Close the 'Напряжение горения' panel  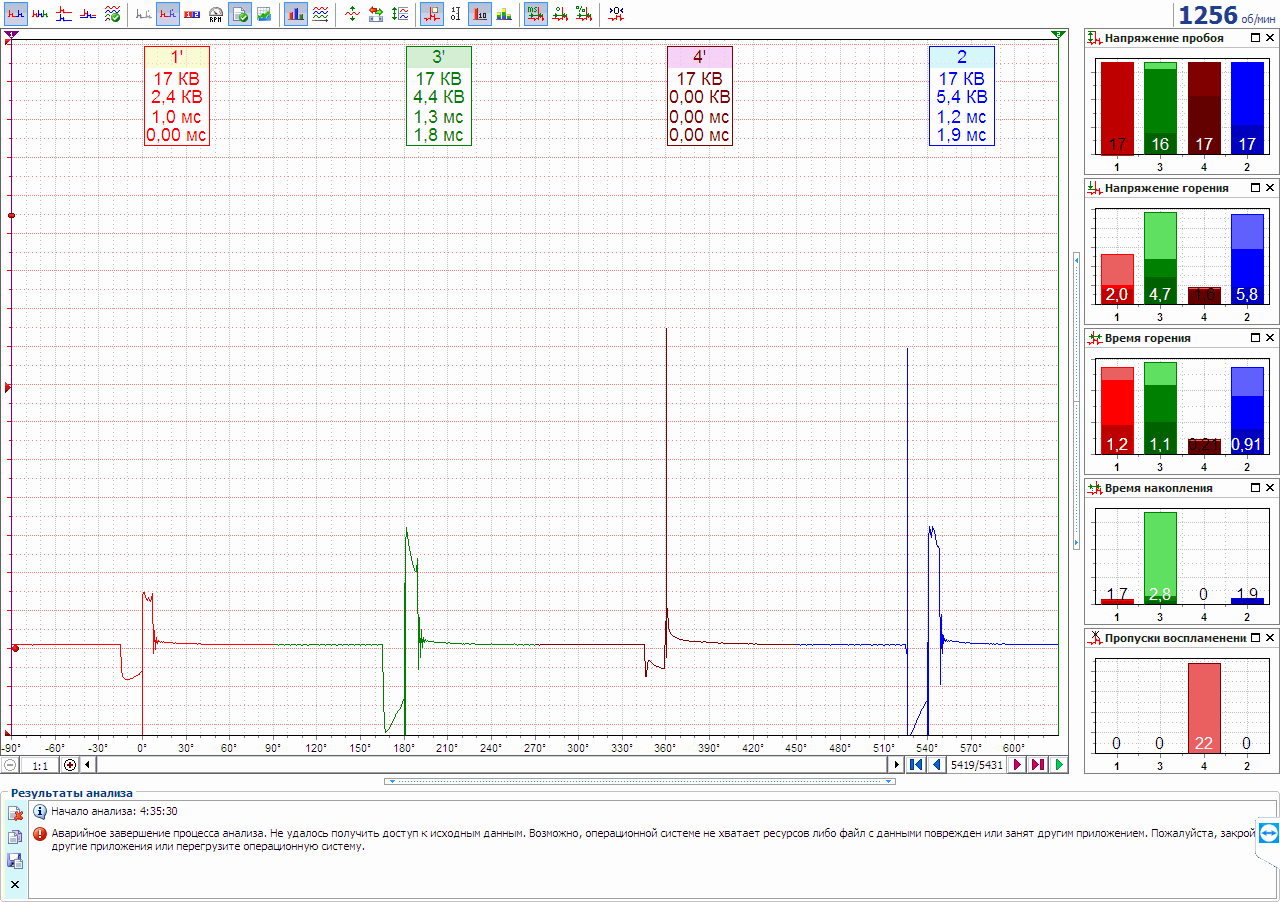pyautogui.click(x=1270, y=187)
